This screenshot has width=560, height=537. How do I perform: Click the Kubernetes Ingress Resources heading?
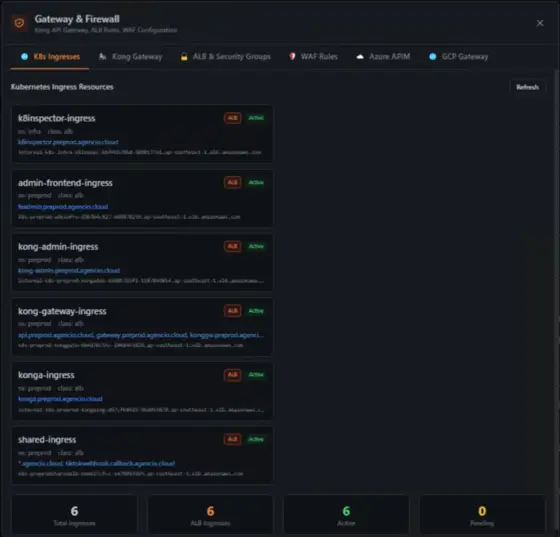(x=62, y=87)
